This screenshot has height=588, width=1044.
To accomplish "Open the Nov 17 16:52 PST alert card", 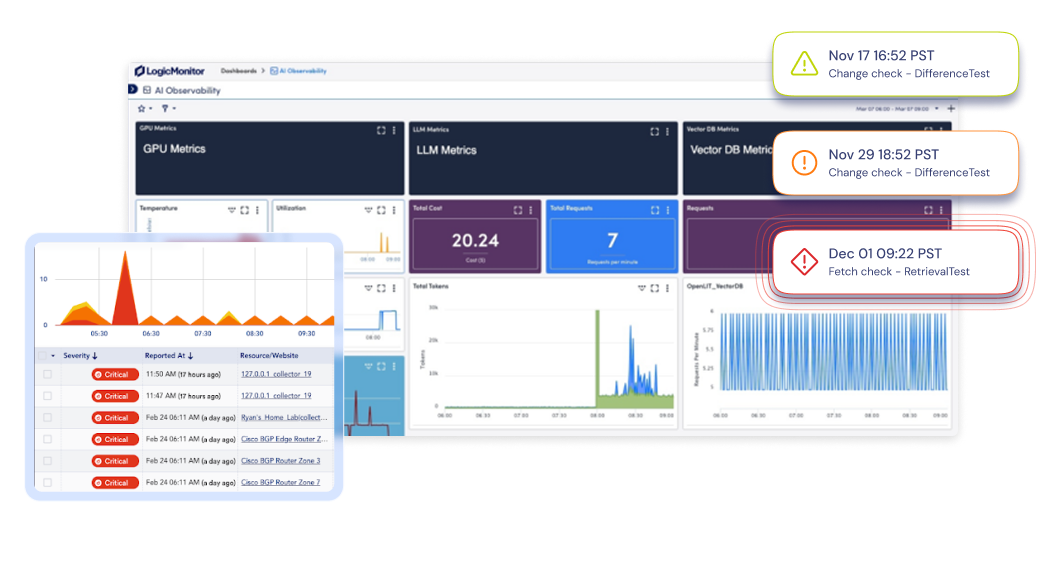I will [896, 64].
